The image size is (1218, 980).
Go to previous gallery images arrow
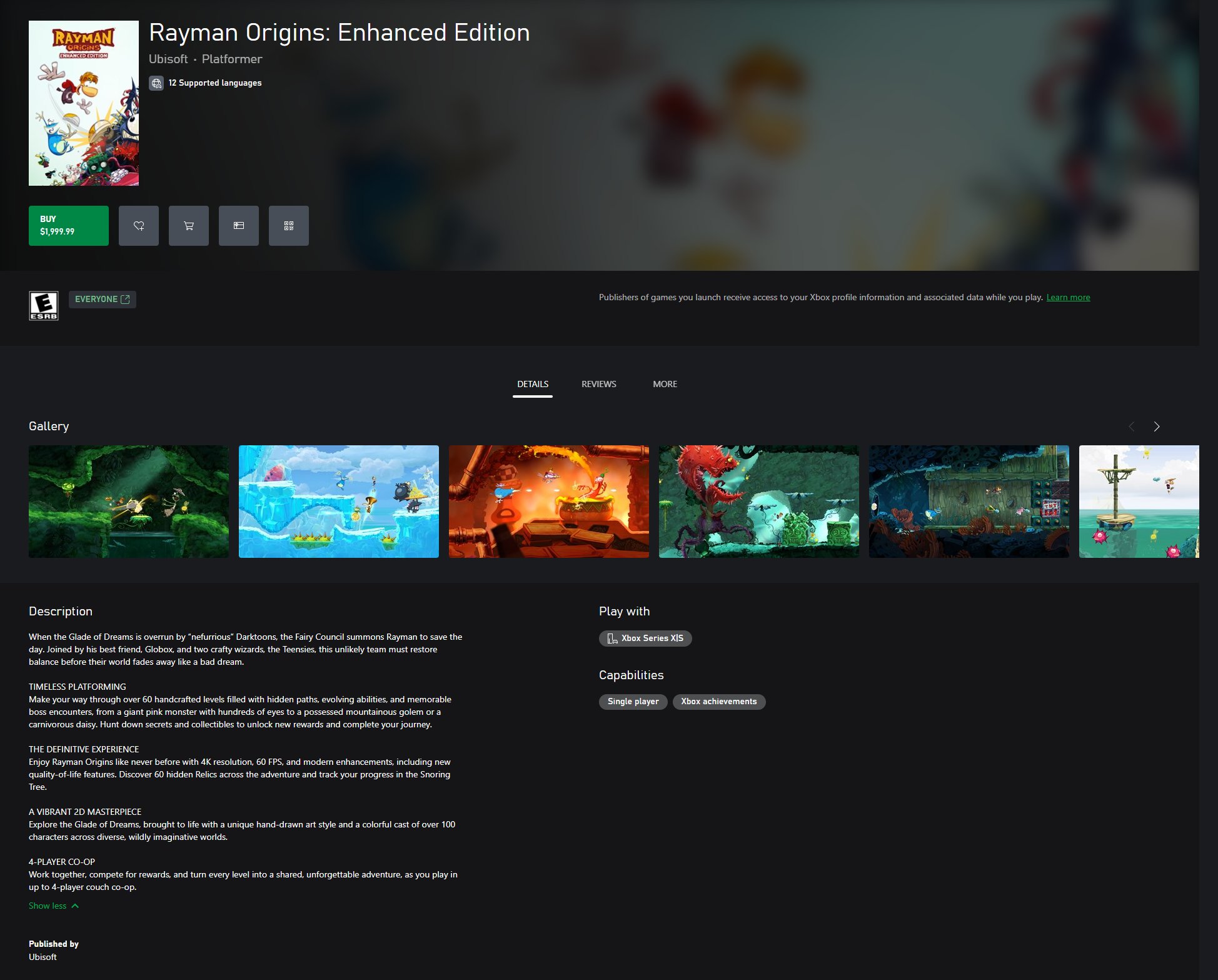1132,427
